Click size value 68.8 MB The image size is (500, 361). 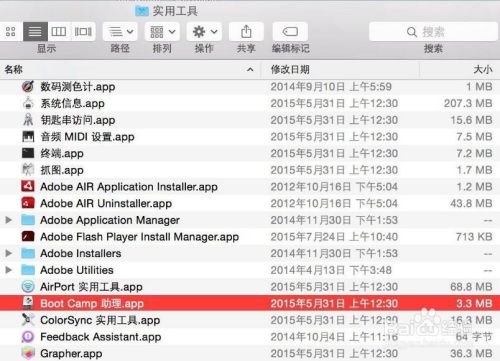point(471,287)
